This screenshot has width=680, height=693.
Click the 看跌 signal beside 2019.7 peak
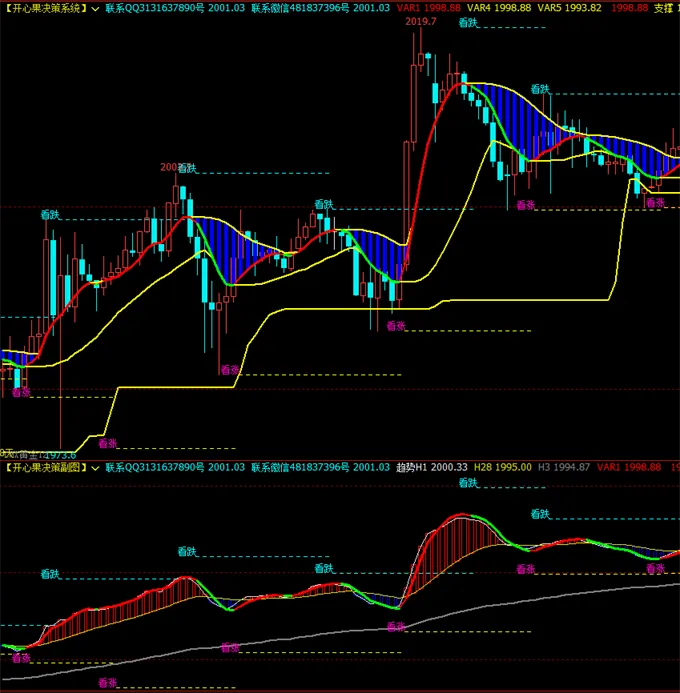click(x=468, y=23)
